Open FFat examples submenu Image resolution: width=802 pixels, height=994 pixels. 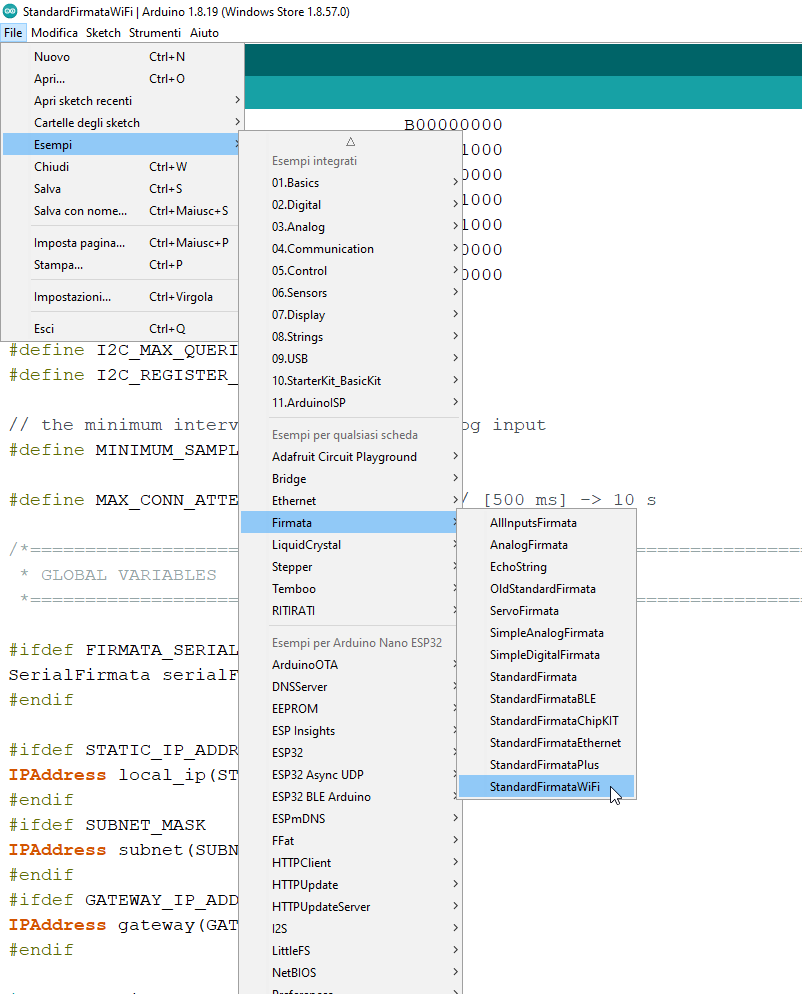click(x=351, y=841)
